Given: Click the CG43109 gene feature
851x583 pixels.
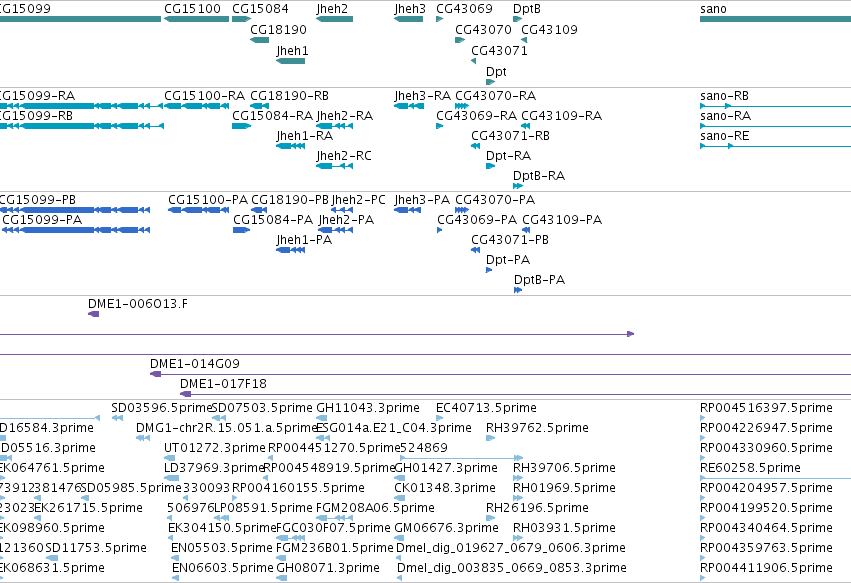Looking at the screenshot, I should [524, 40].
